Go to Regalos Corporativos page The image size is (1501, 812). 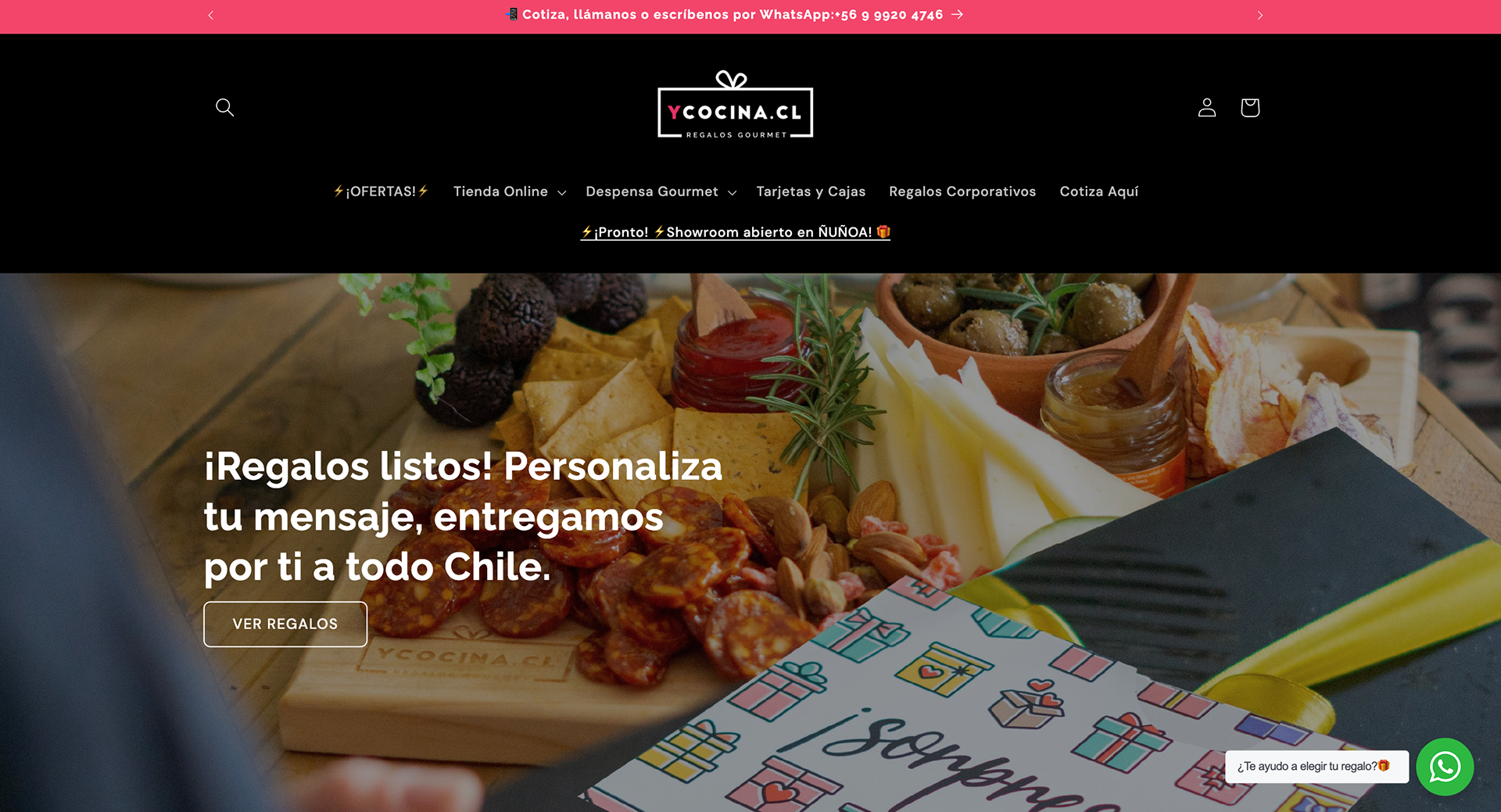(x=962, y=191)
